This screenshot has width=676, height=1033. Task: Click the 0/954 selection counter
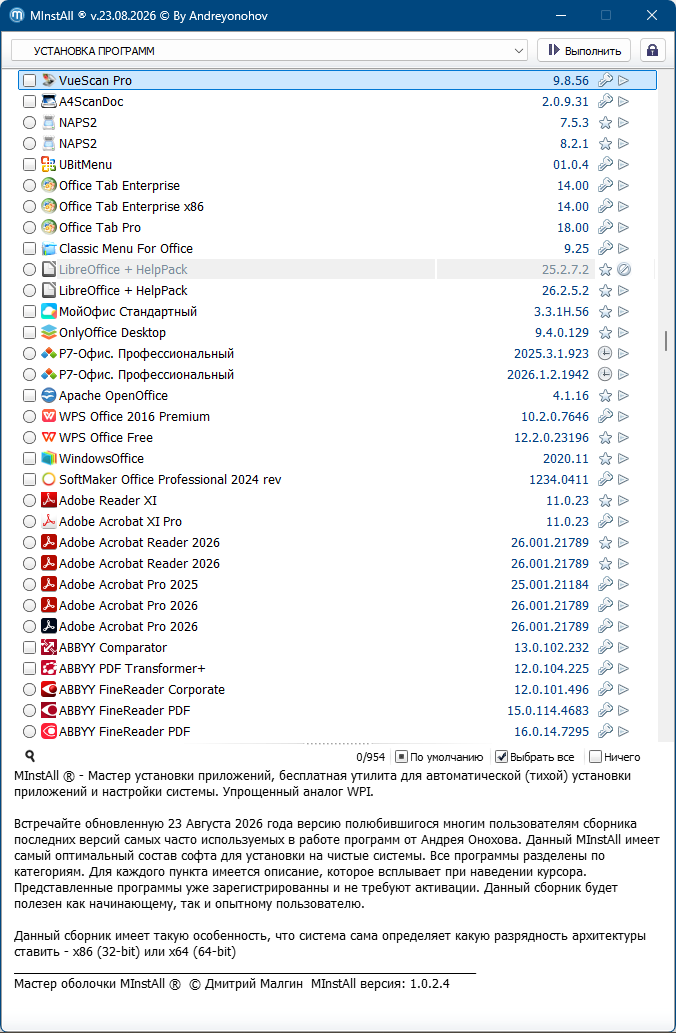click(370, 758)
